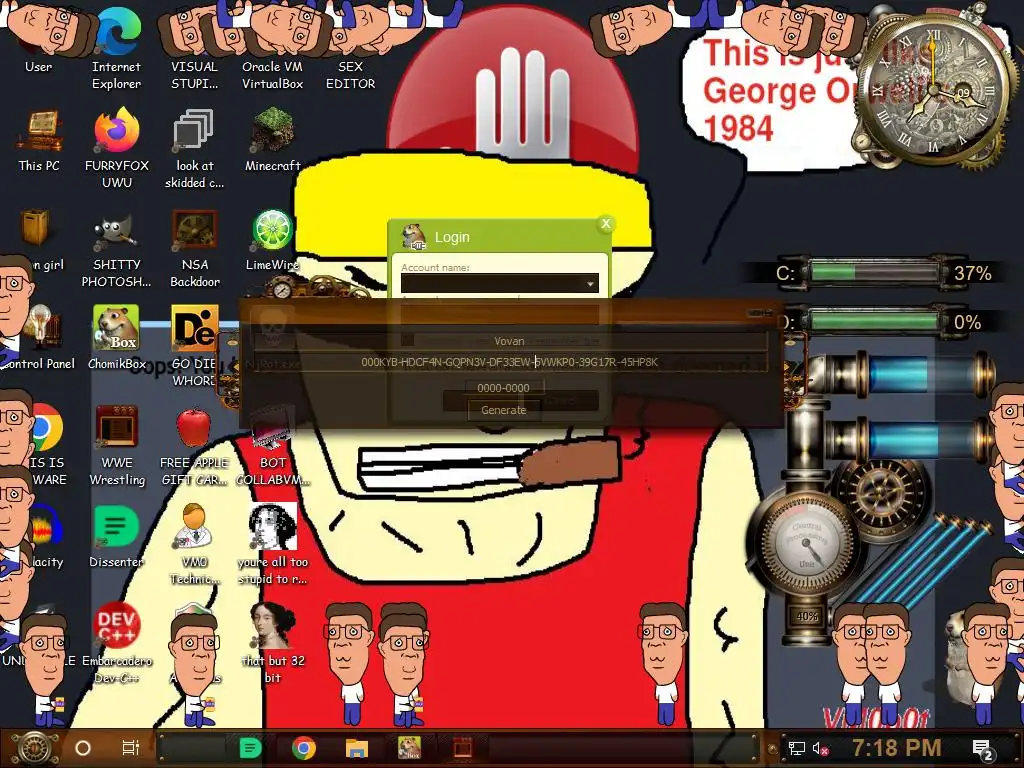Launch the LimeWire desktop shortcut
The image size is (1024, 768).
pyautogui.click(x=272, y=240)
